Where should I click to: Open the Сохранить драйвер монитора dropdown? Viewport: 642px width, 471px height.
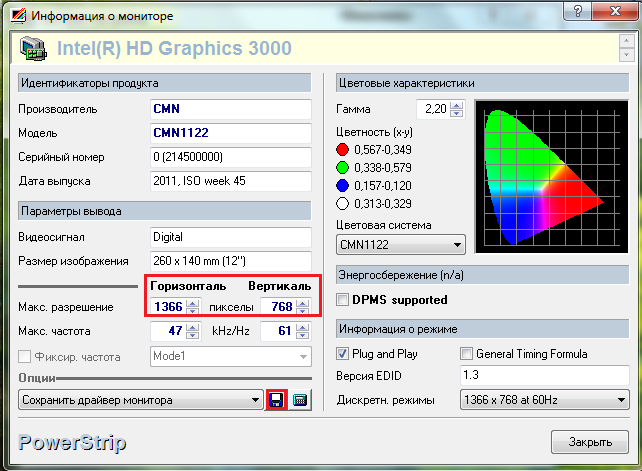140,400
